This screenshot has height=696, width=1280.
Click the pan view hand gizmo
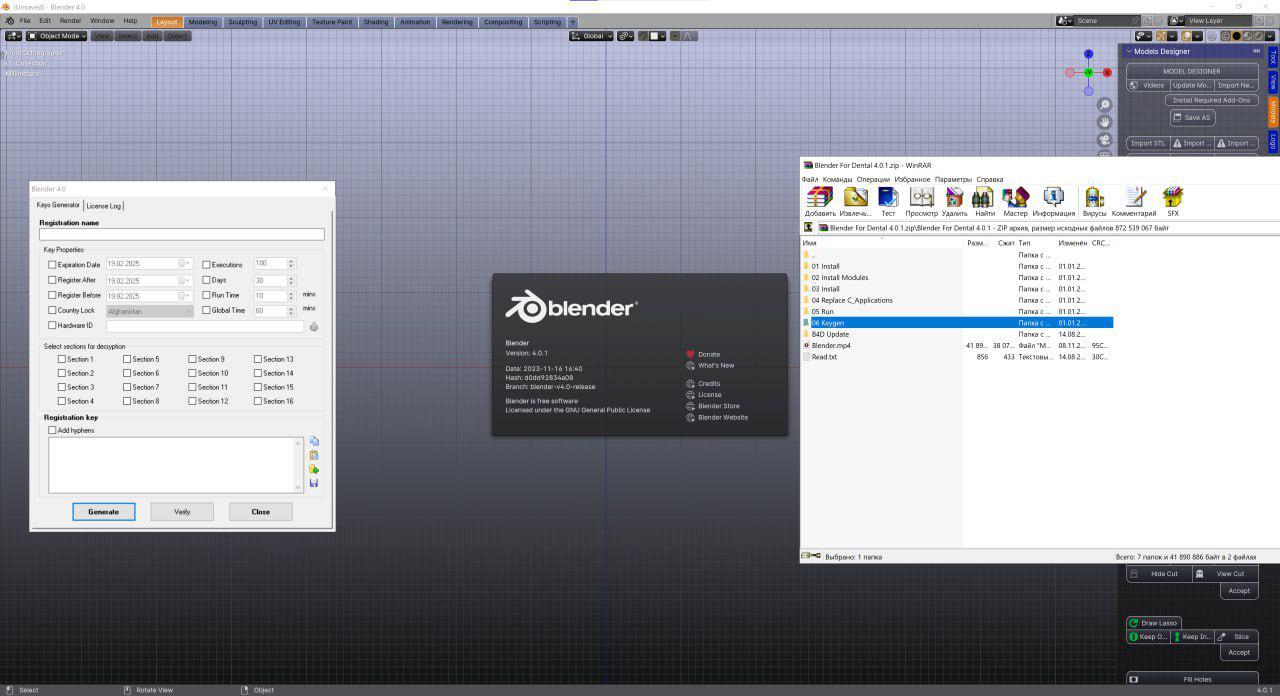[1105, 122]
